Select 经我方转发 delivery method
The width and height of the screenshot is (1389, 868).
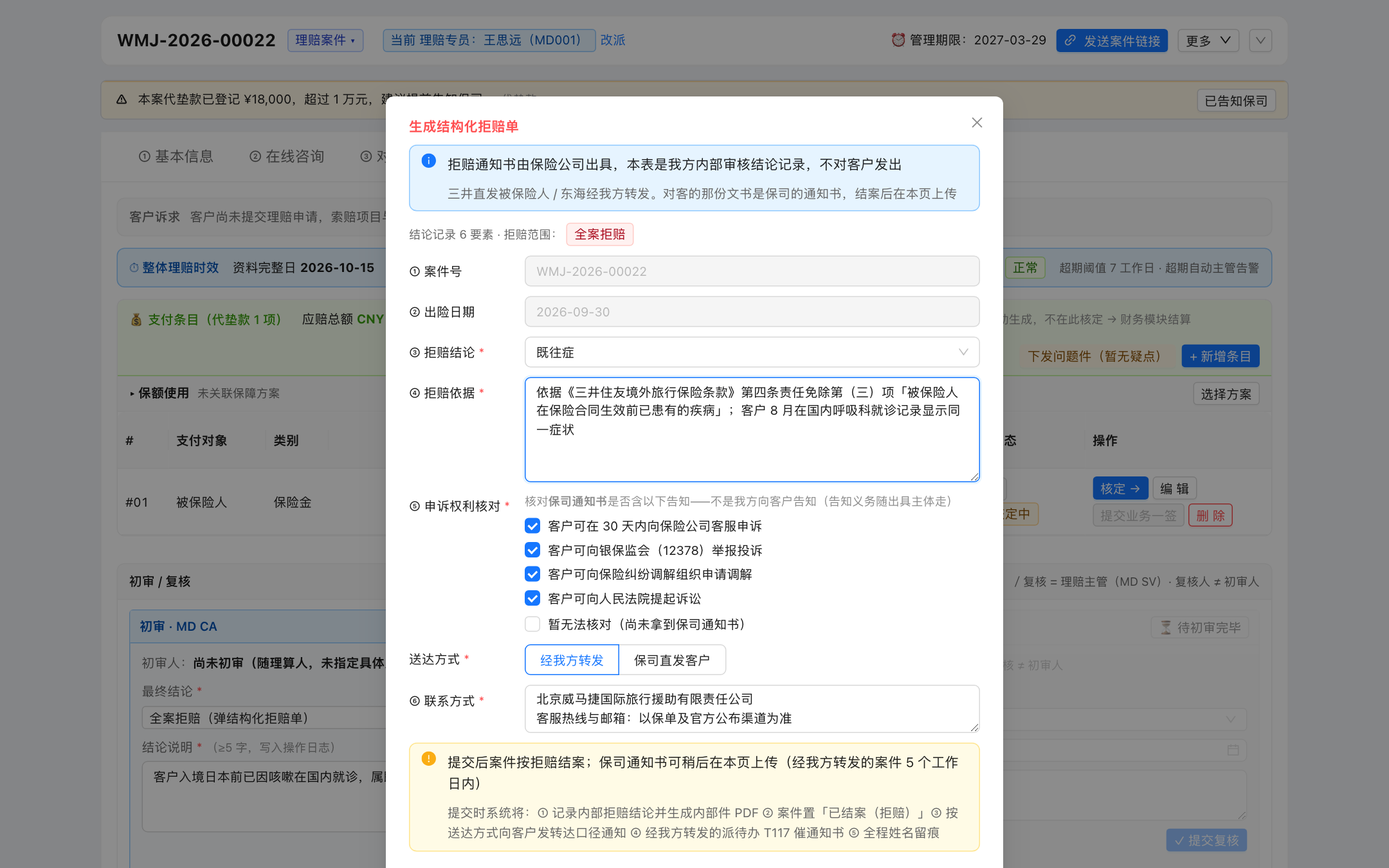coord(572,660)
